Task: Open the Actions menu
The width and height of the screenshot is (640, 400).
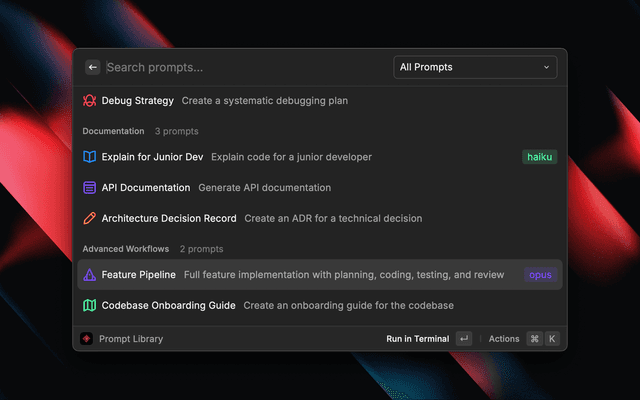Action: 504,339
